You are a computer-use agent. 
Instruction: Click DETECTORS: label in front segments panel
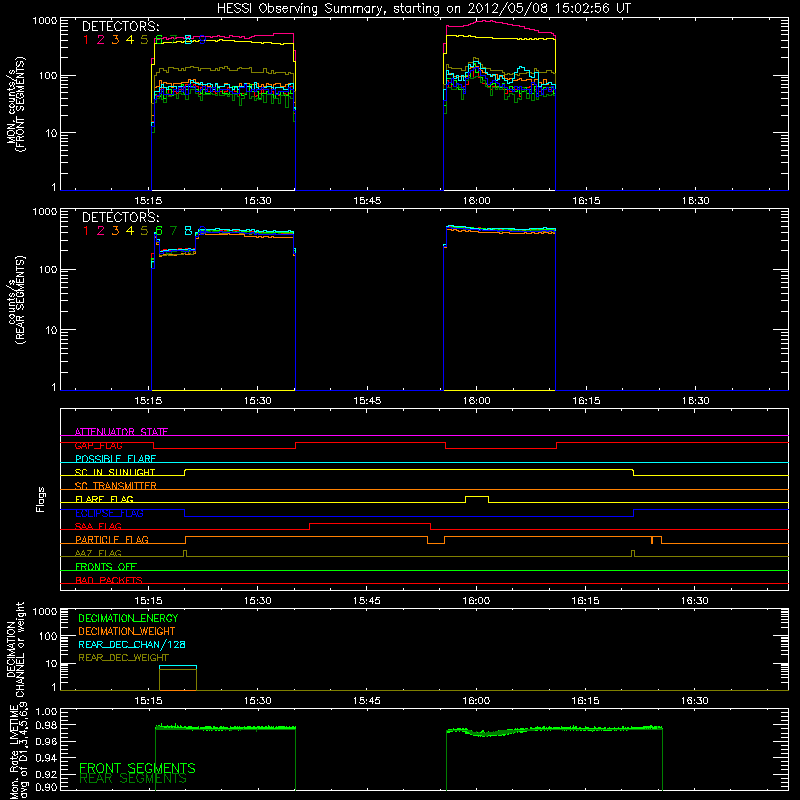120,27
